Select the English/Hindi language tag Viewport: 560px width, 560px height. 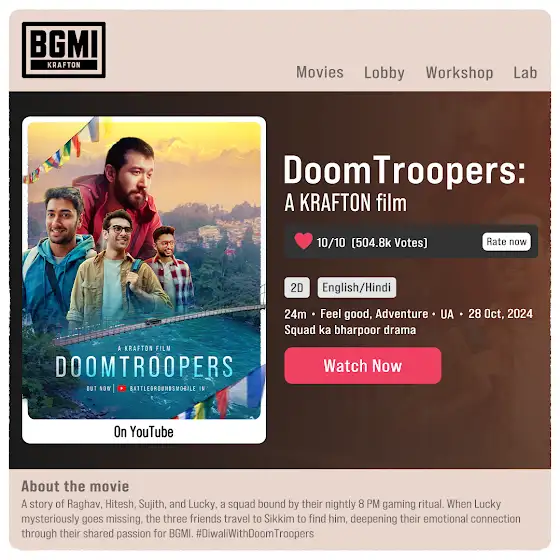tap(356, 288)
